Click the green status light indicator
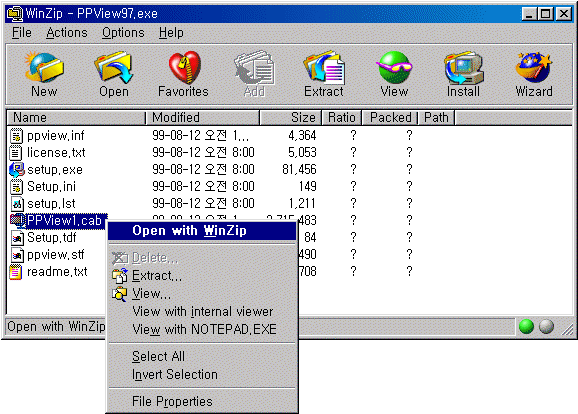Image resolution: width=578 pixels, height=414 pixels. pos(526,326)
